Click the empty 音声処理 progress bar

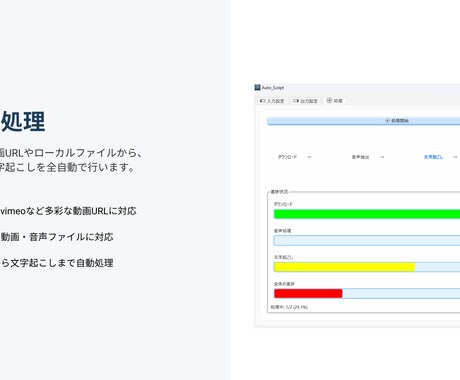(x=367, y=240)
